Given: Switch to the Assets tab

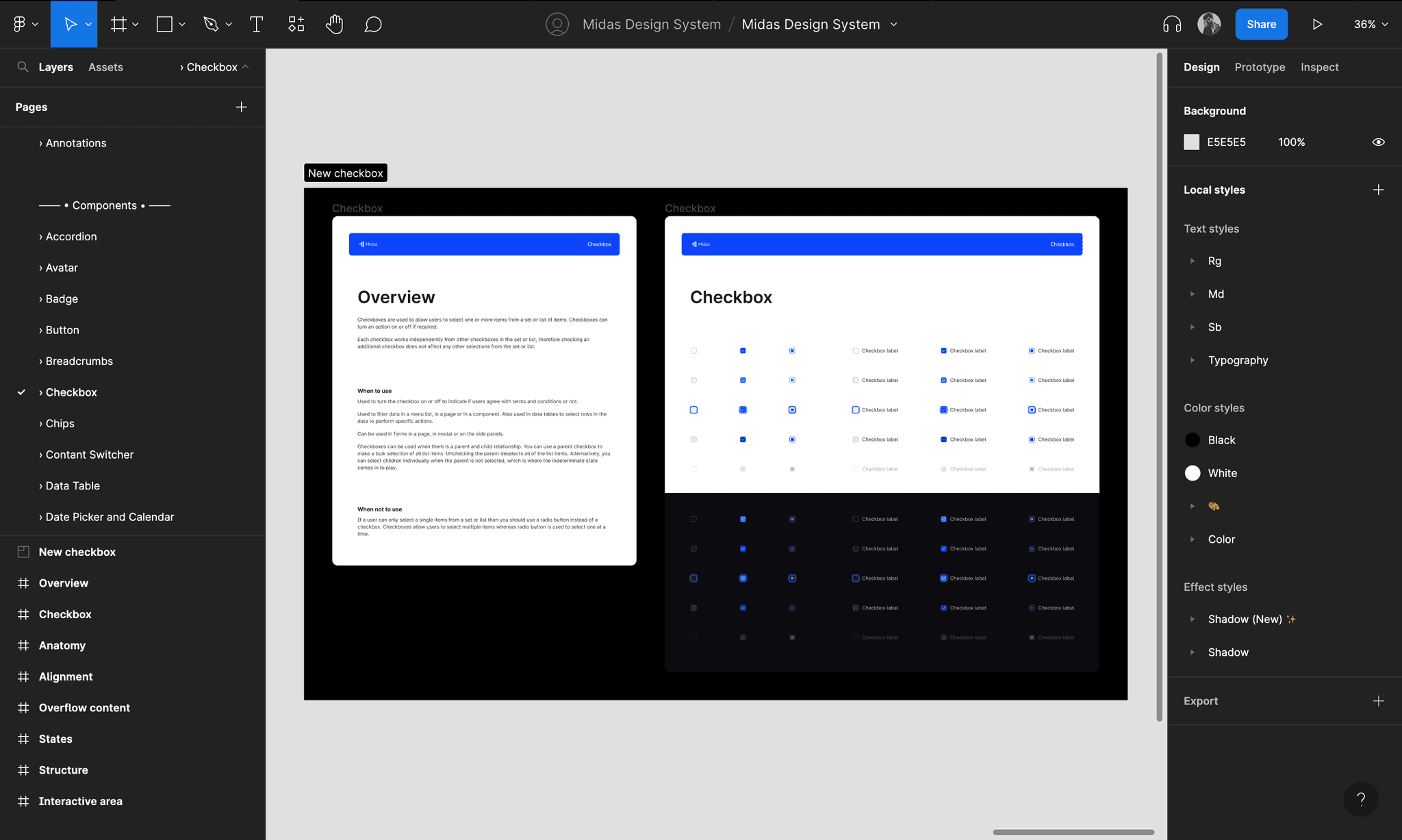Looking at the screenshot, I should 105,67.
